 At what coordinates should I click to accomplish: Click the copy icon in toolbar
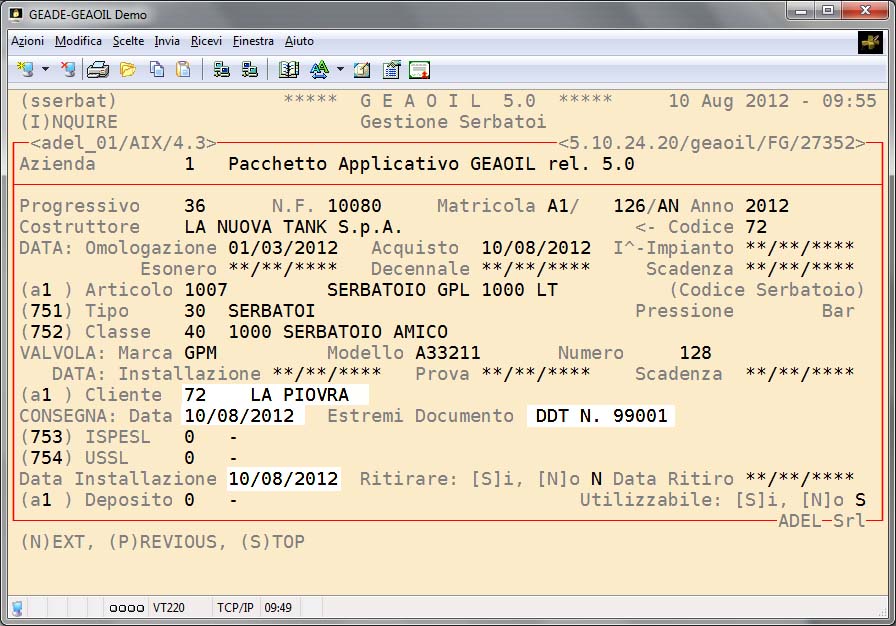point(157,69)
